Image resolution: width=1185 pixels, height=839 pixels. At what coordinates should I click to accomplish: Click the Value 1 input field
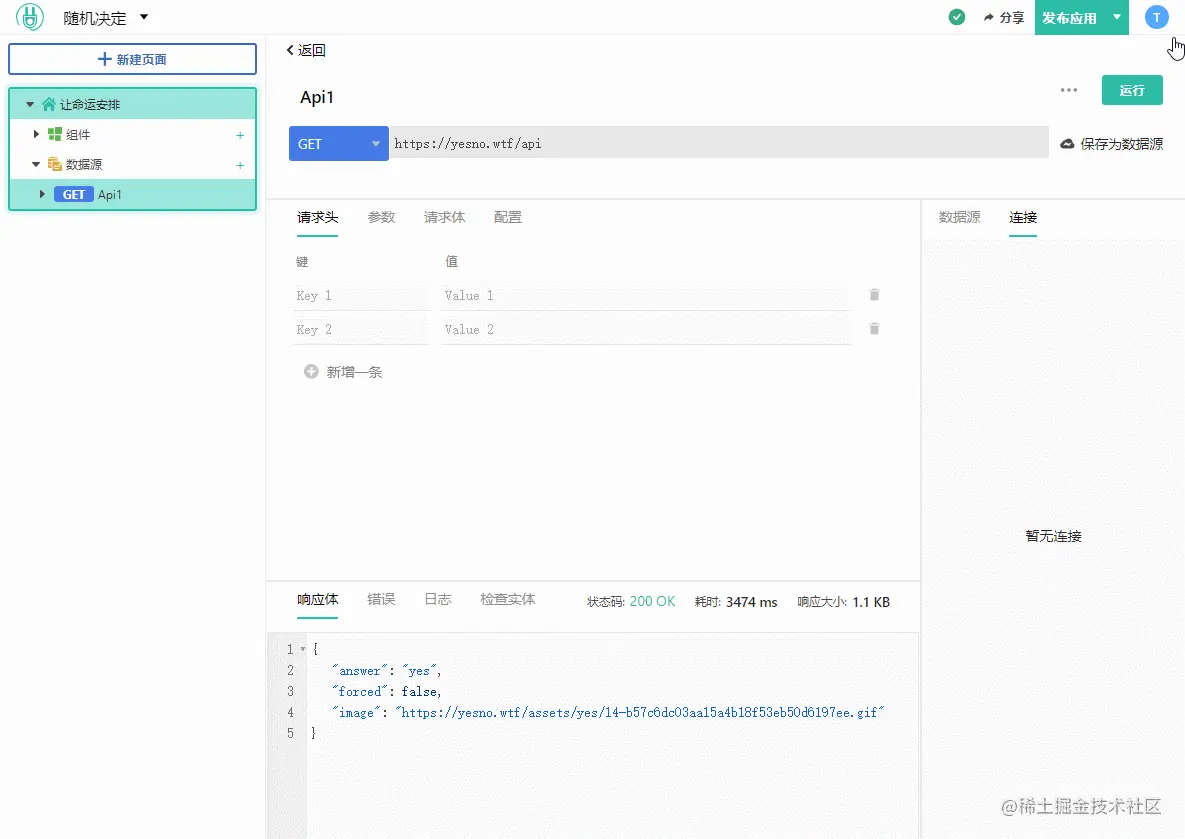645,296
